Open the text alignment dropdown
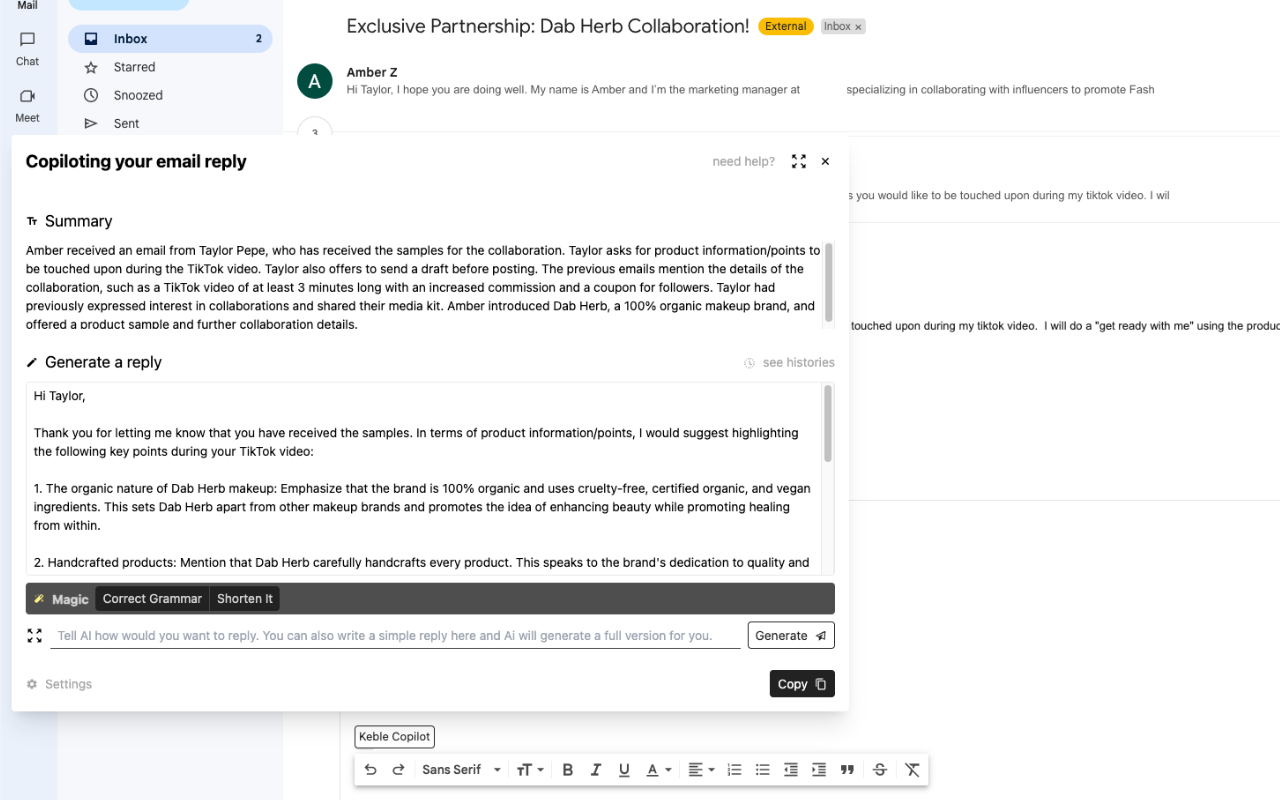1280x800 pixels. (701, 769)
